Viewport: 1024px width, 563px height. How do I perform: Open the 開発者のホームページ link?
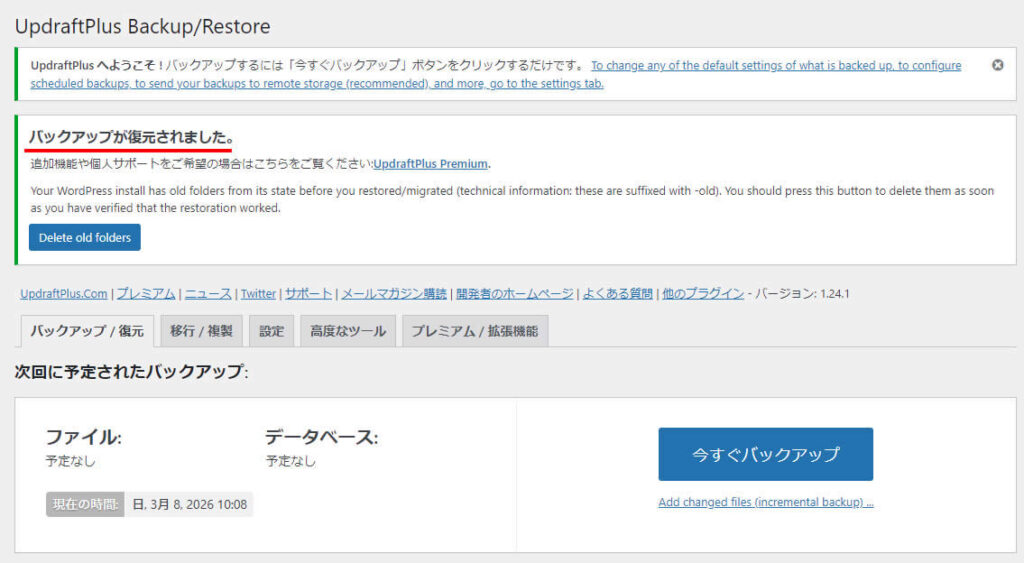[x=515, y=294]
